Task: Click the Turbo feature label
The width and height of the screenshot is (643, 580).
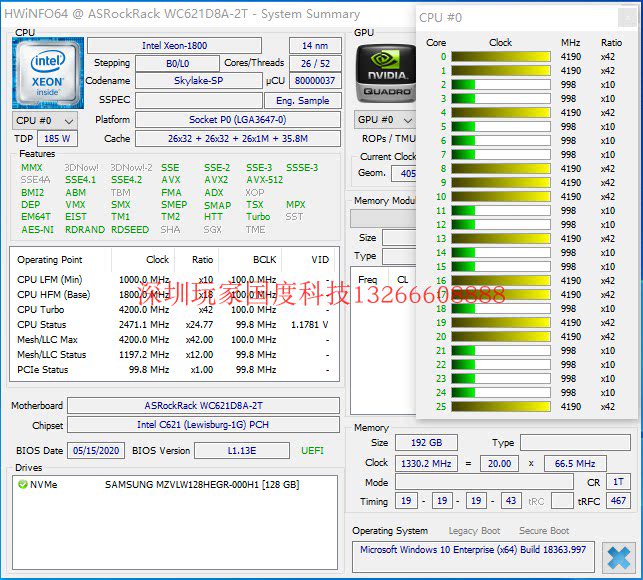Action: click(258, 217)
